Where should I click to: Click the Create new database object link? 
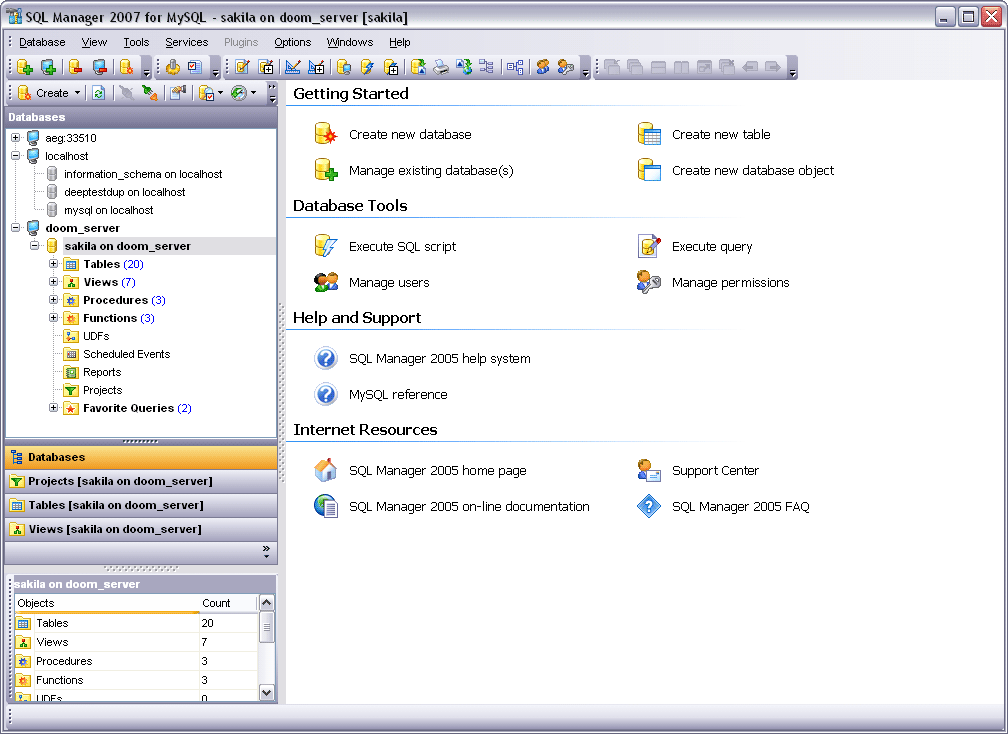(735, 170)
